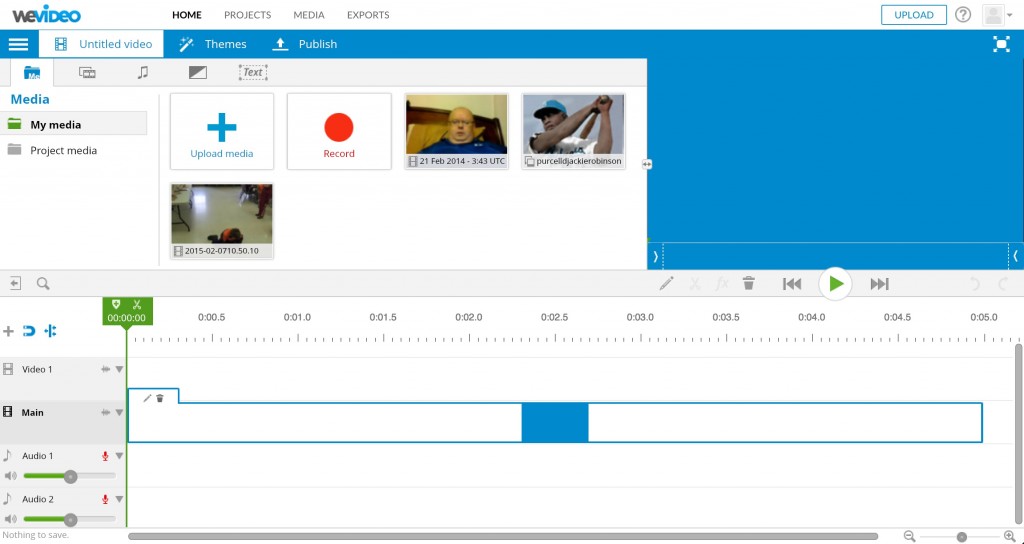The image size is (1024, 544).
Task: Add a new track with plus icon
Action: click(8, 331)
